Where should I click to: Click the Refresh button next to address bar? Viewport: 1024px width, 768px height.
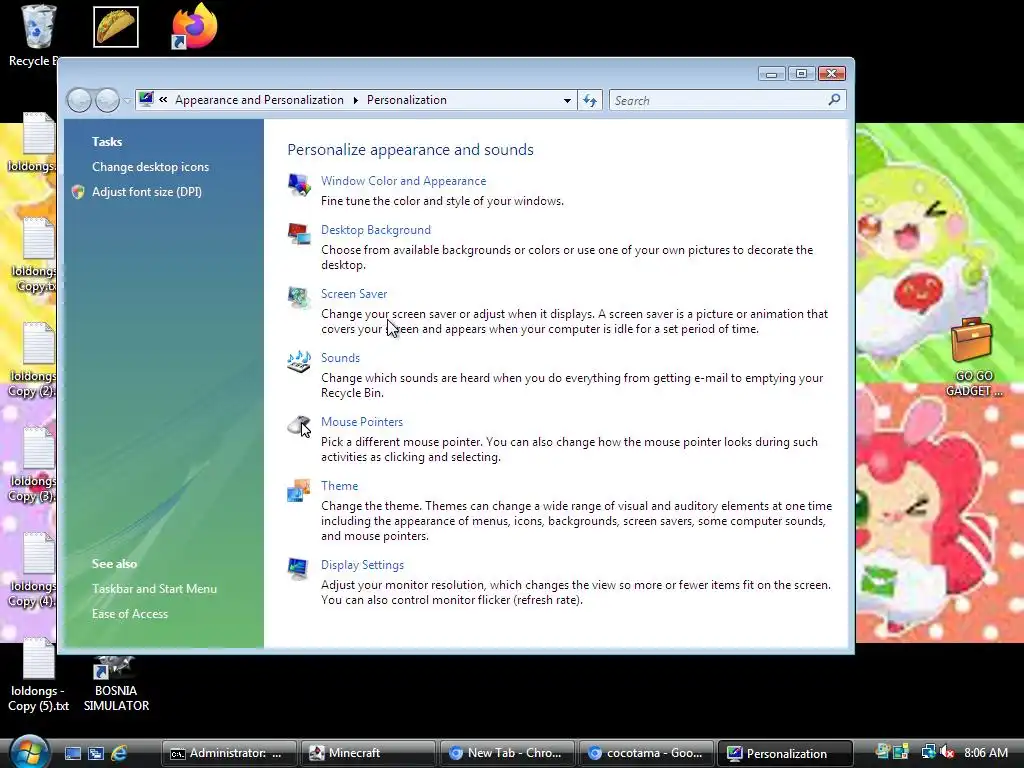coord(590,100)
